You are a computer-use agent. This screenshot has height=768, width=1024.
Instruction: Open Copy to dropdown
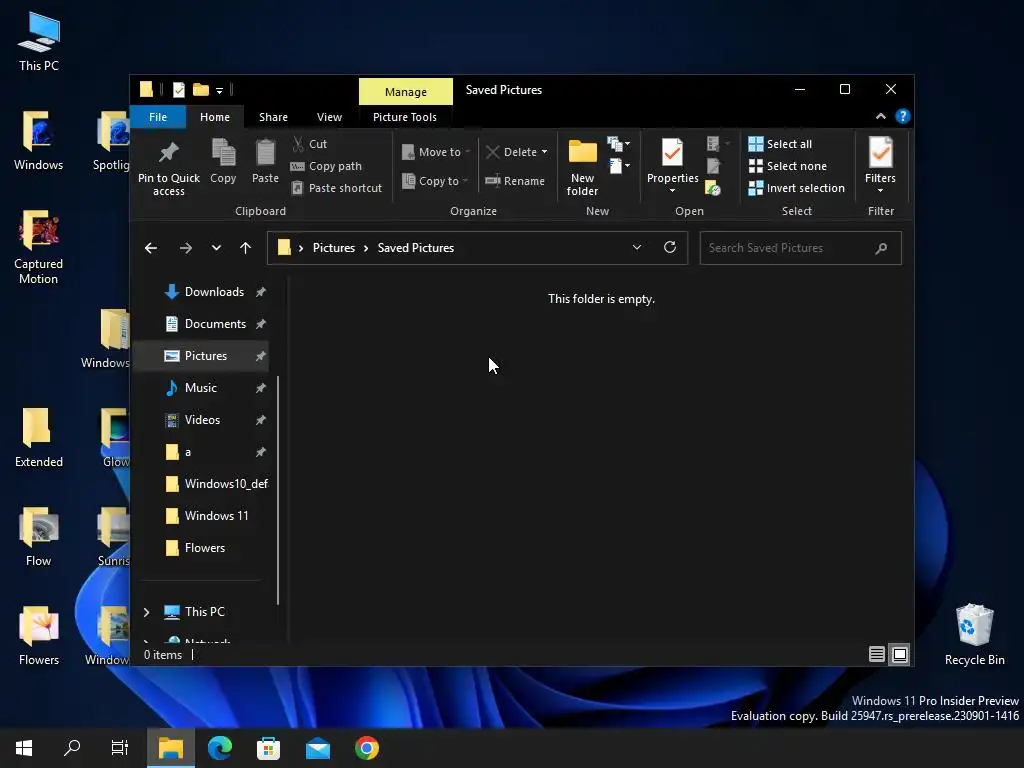(435, 181)
